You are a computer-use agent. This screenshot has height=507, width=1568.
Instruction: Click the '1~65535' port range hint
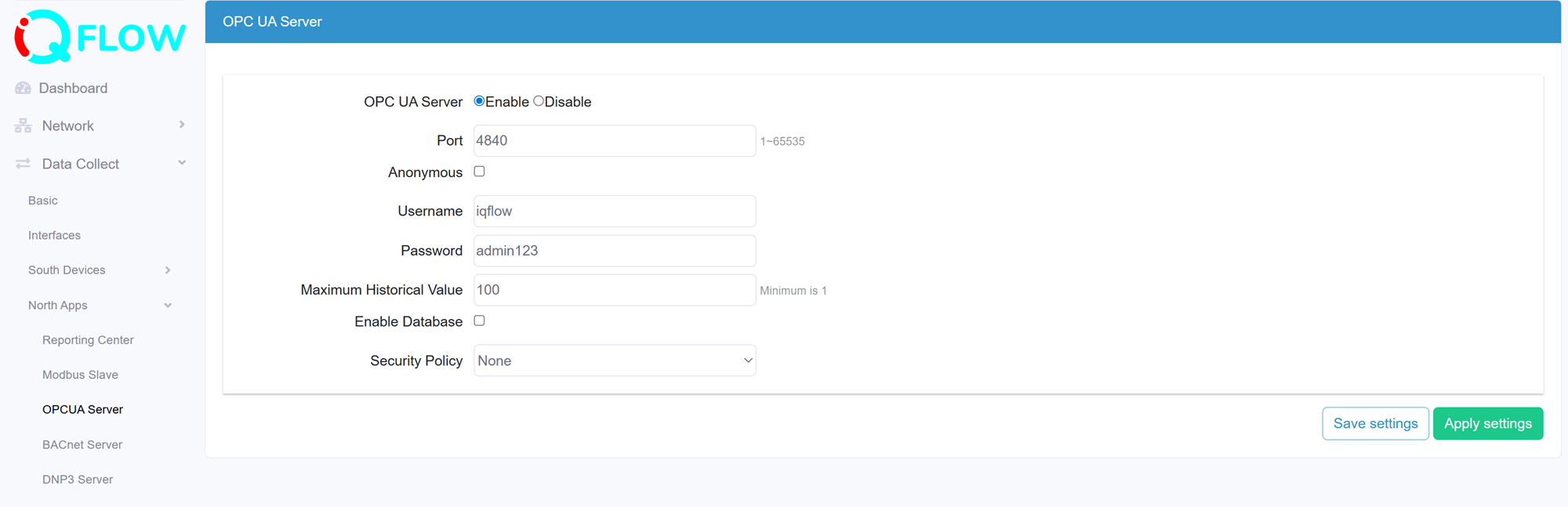pyautogui.click(x=782, y=141)
